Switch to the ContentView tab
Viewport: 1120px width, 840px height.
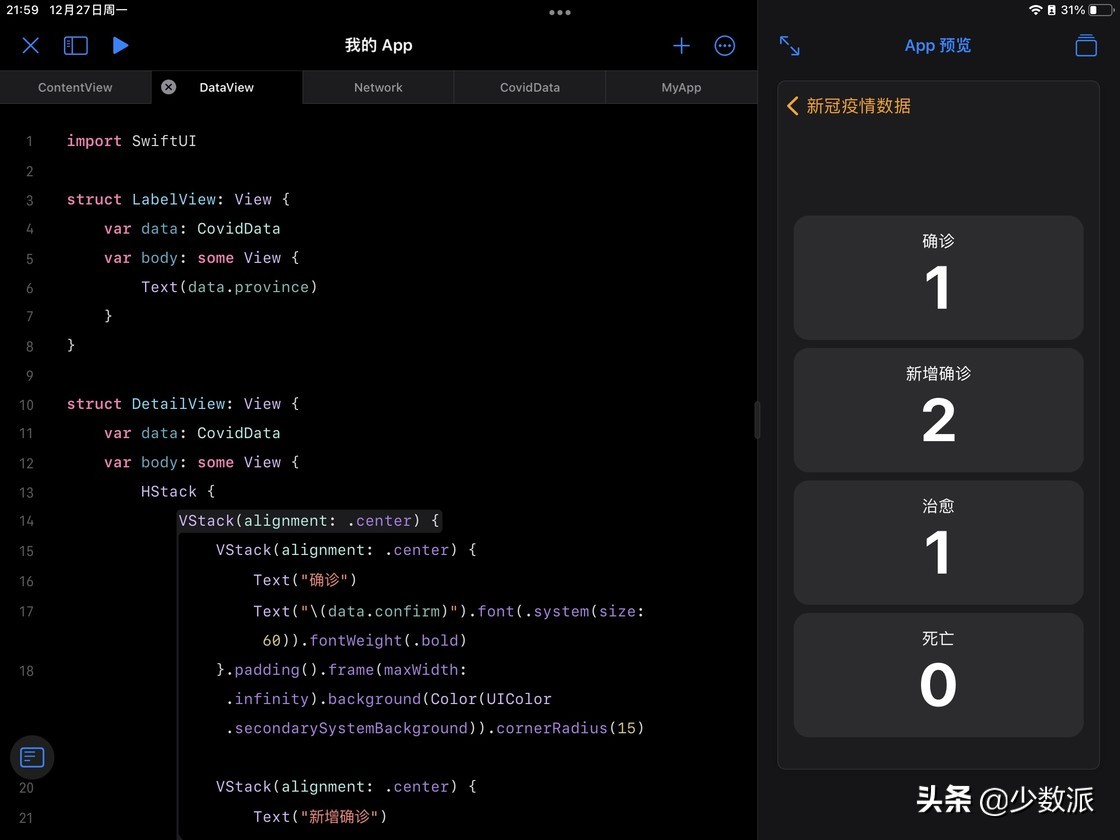point(75,87)
